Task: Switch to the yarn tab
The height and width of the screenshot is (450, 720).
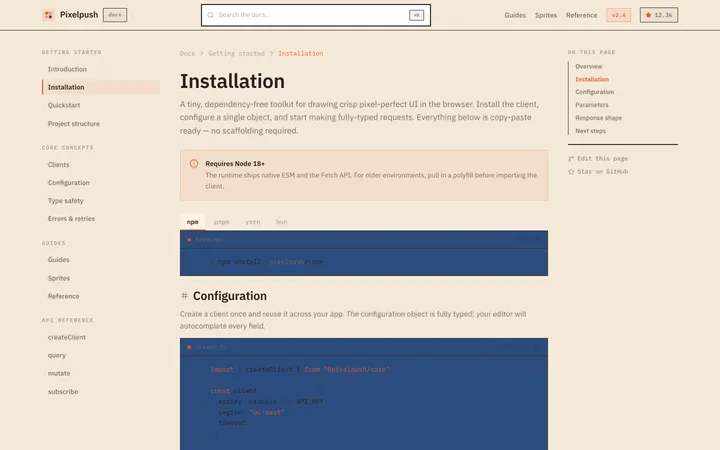Action: tap(253, 222)
